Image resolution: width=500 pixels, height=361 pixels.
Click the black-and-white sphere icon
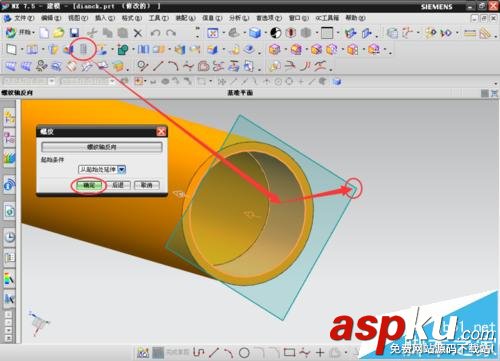tap(275, 33)
